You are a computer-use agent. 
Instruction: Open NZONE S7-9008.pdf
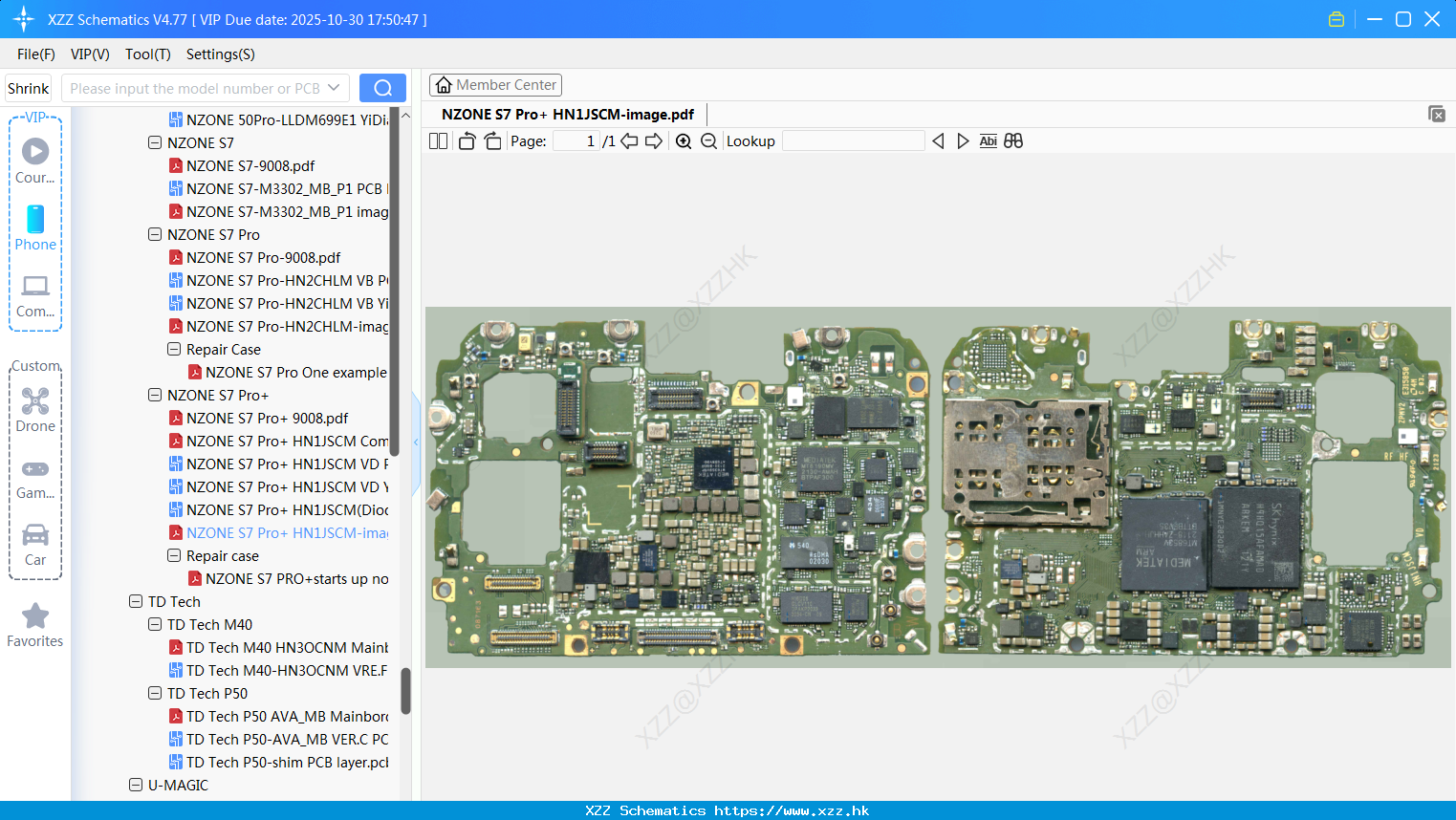[250, 166]
